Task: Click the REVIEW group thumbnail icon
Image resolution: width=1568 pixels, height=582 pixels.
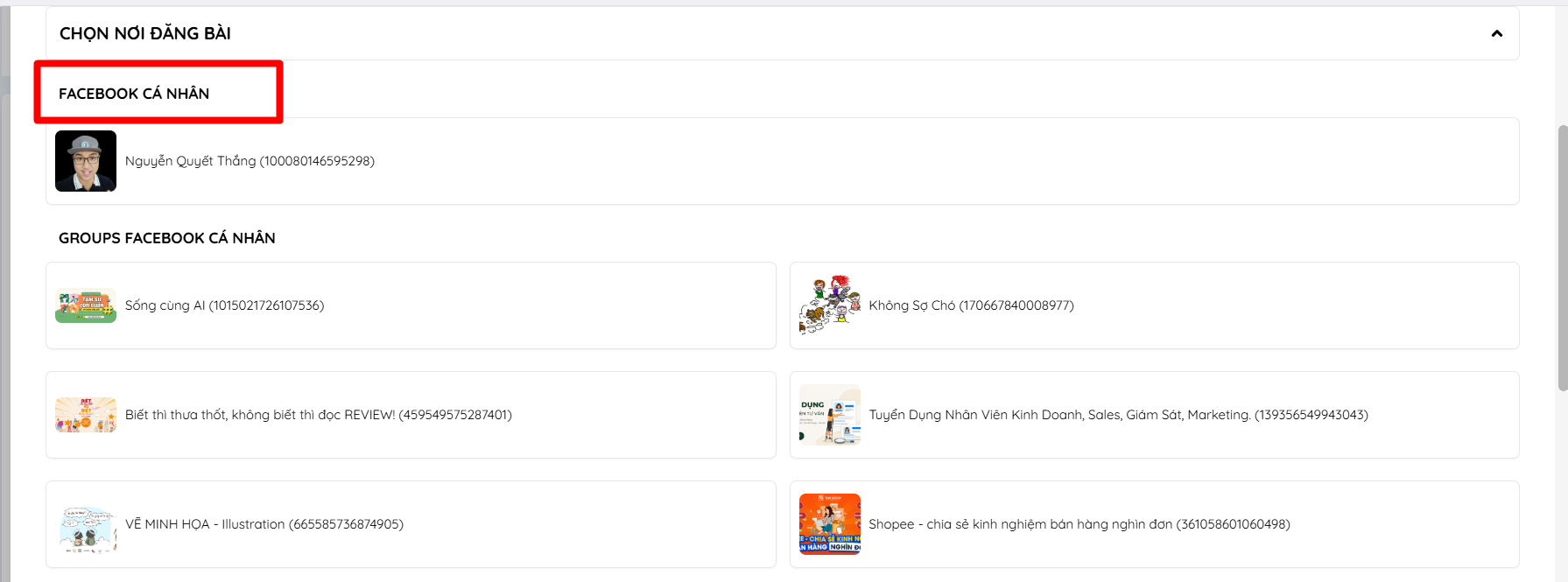Action: (86, 415)
